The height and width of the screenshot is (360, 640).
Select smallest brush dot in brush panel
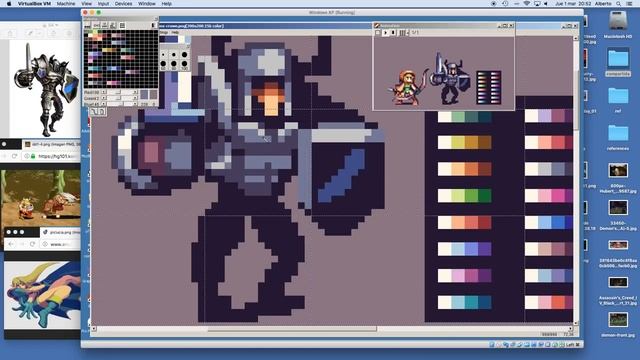click(163, 54)
